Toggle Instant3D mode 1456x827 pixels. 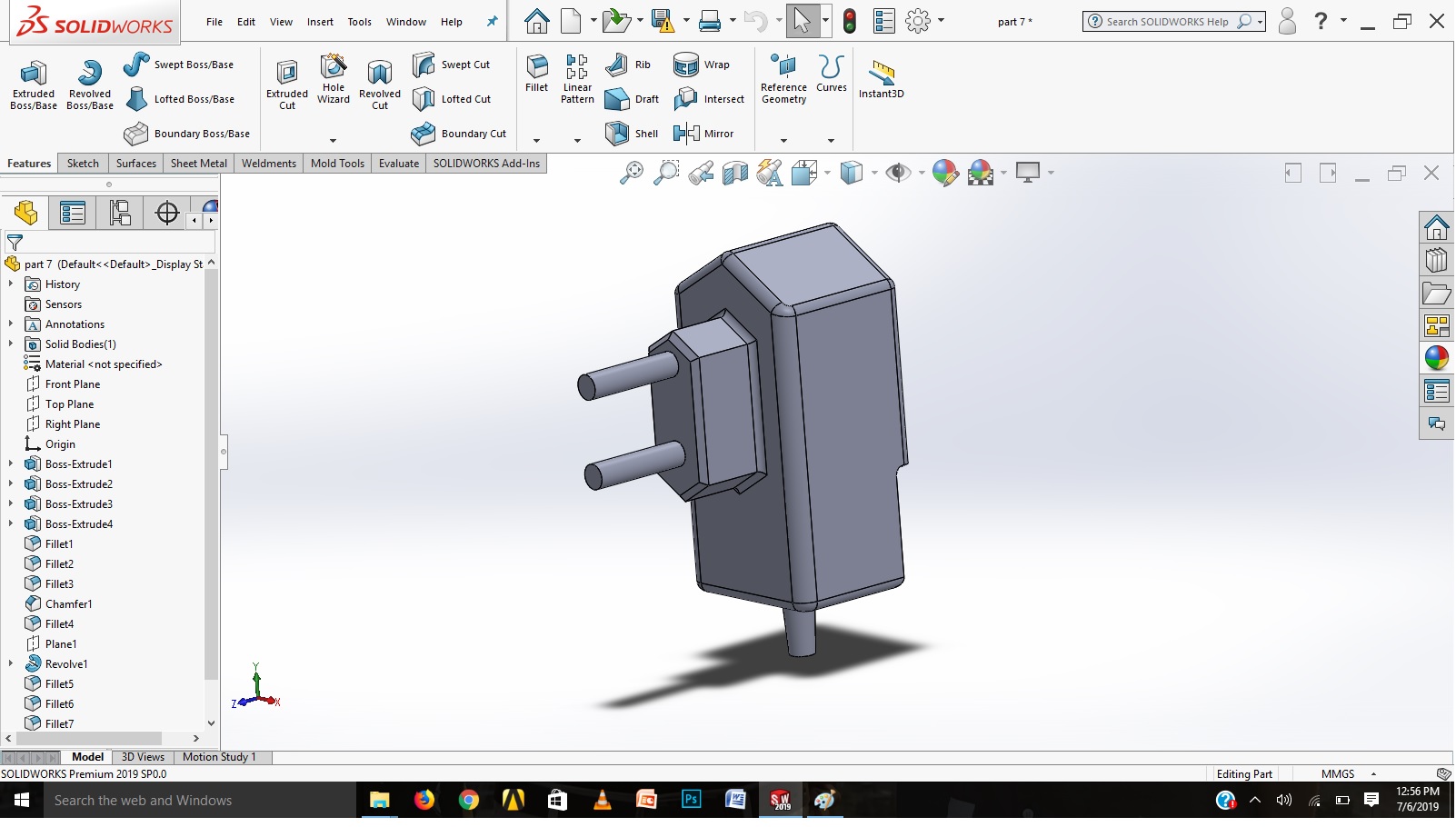pyautogui.click(x=881, y=78)
